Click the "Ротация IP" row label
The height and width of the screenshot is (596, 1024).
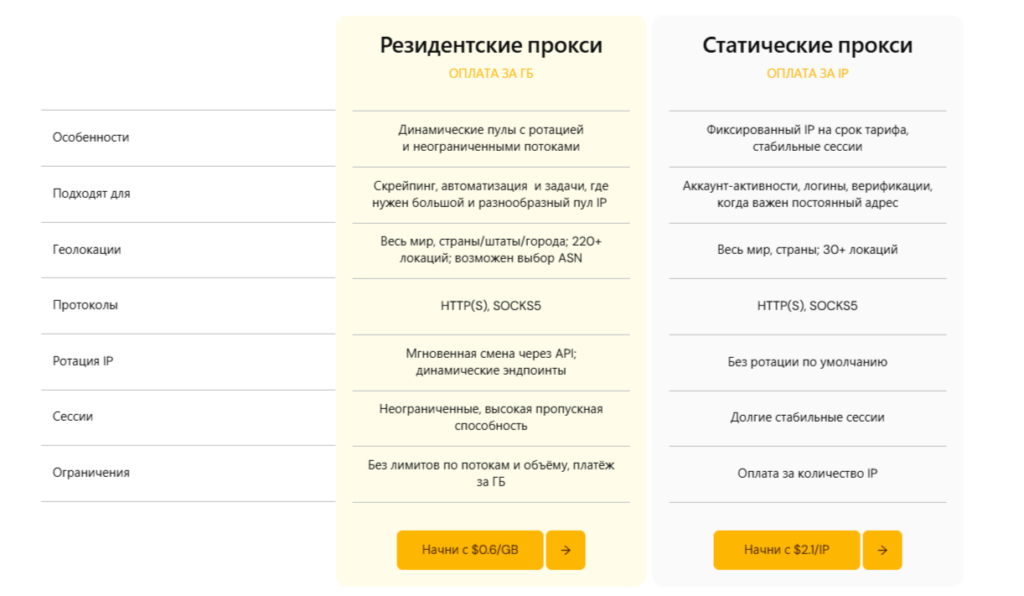pos(83,361)
